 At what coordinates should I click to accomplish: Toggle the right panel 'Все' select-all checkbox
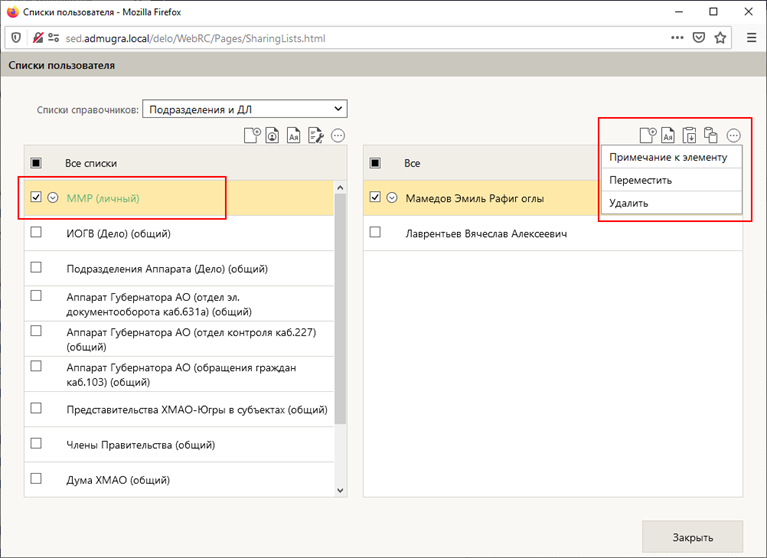click(375, 163)
